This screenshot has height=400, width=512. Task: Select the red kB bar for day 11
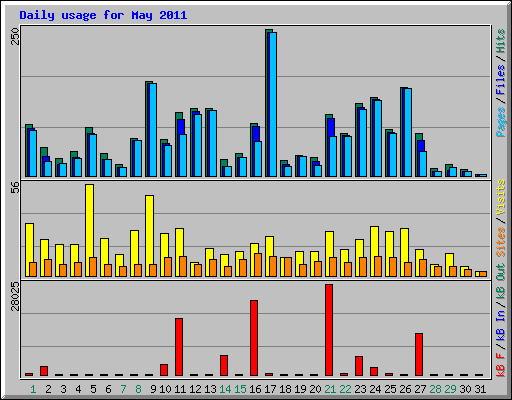tap(179, 347)
